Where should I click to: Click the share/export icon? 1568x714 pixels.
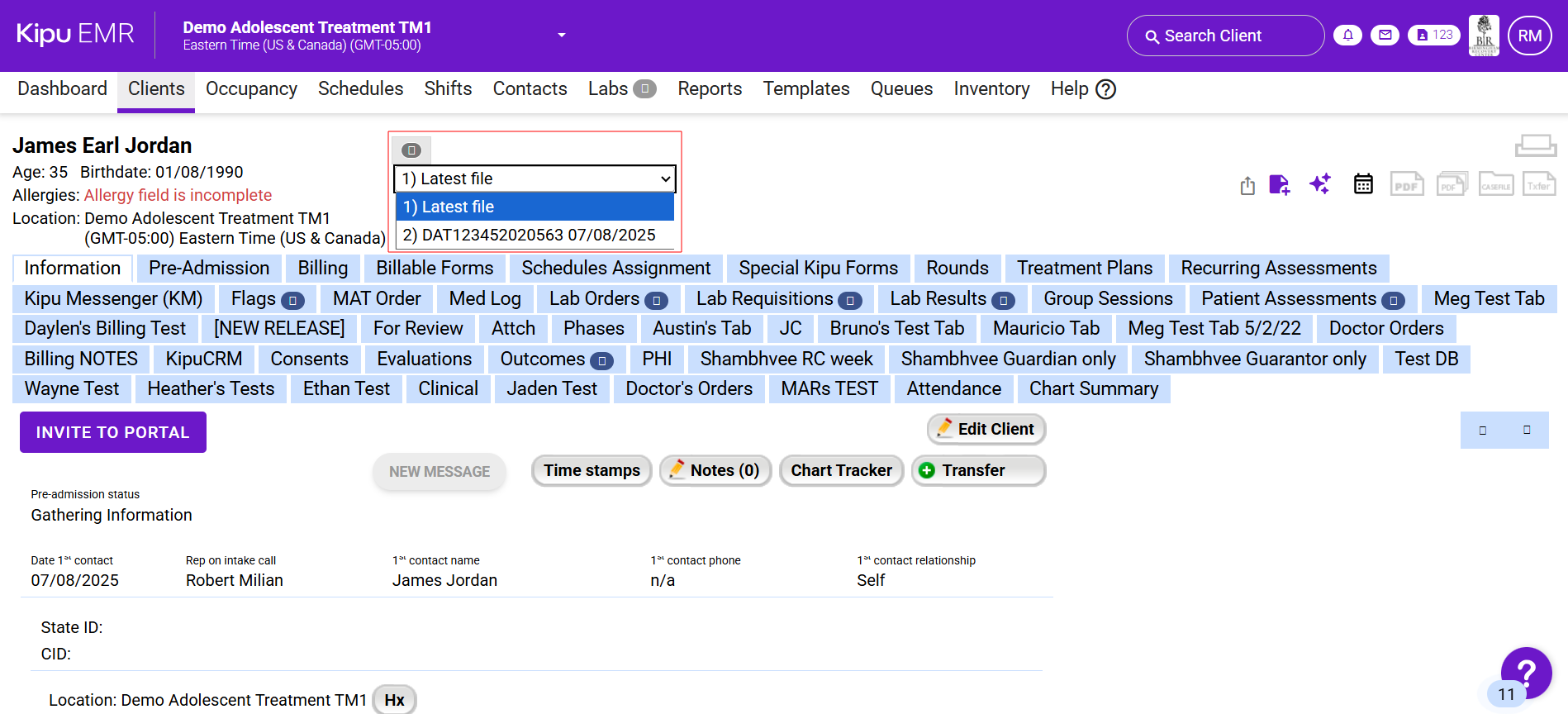1247,186
